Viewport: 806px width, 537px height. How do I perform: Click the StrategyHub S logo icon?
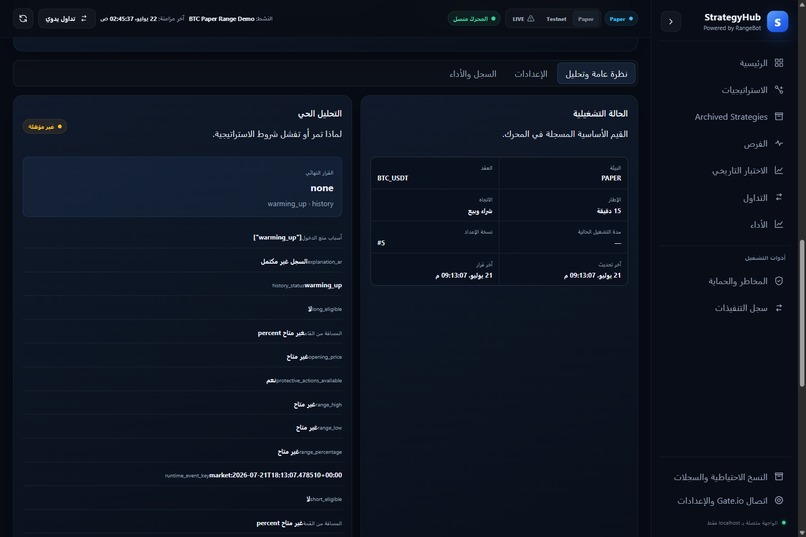pos(777,22)
